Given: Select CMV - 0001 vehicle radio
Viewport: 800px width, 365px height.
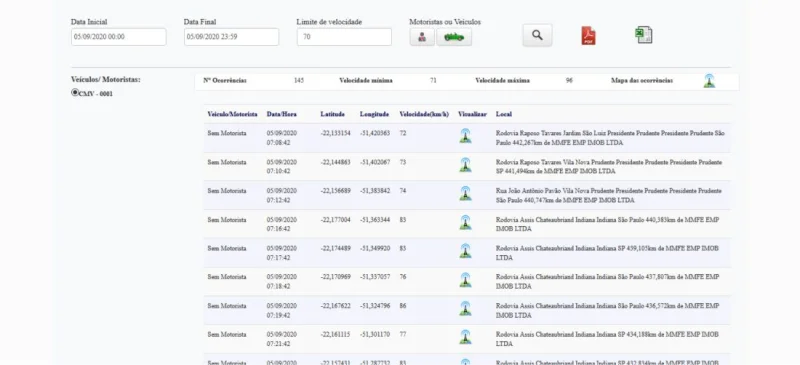Looking at the screenshot, I should (75, 92).
